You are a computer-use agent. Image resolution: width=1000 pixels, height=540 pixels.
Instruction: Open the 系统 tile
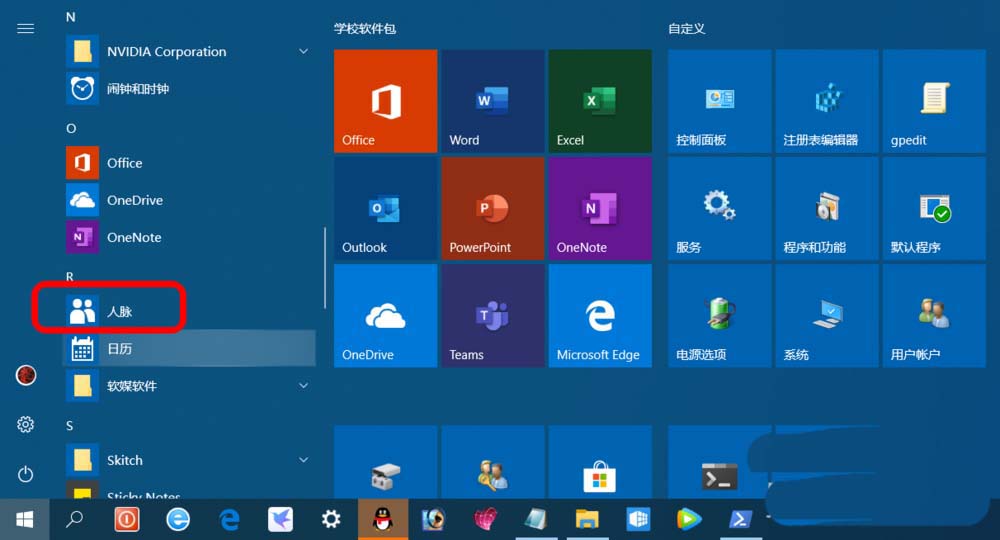(827, 316)
